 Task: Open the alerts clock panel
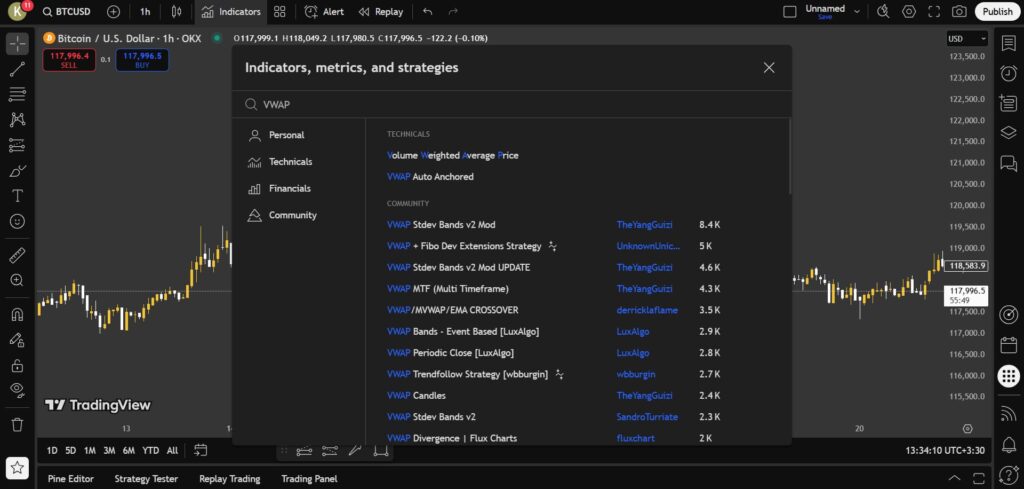tap(1008, 72)
